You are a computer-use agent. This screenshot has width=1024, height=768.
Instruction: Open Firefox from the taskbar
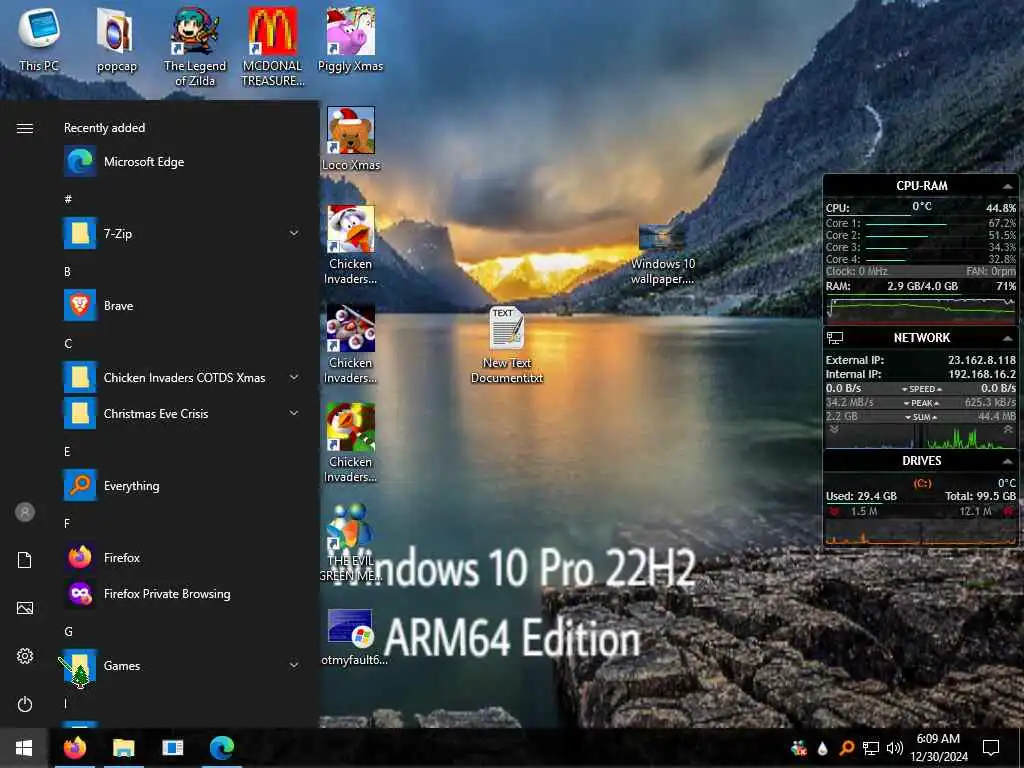pos(74,748)
